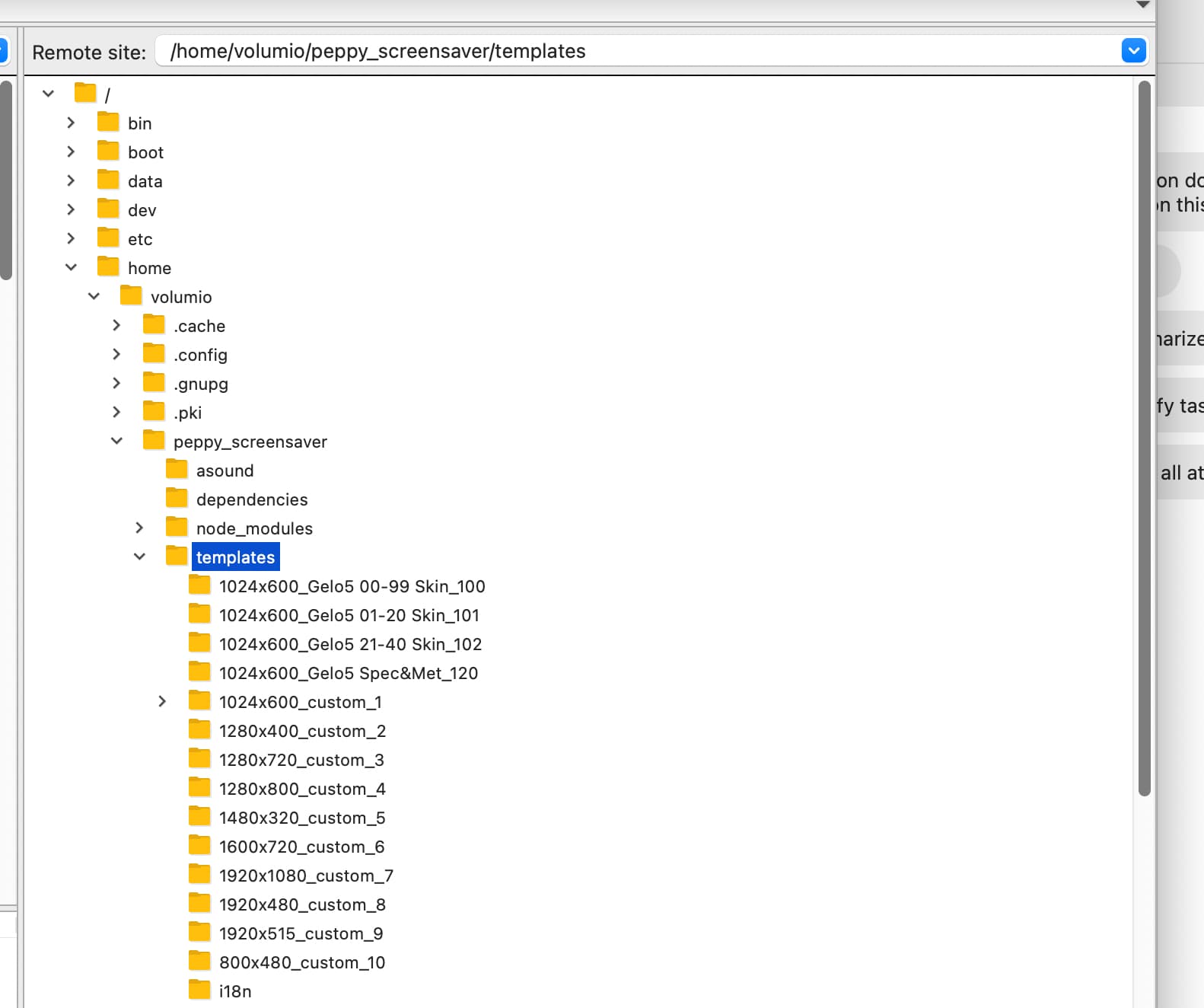Collapse the templates folder chevron
The height and width of the screenshot is (1008, 1204).
click(139, 557)
